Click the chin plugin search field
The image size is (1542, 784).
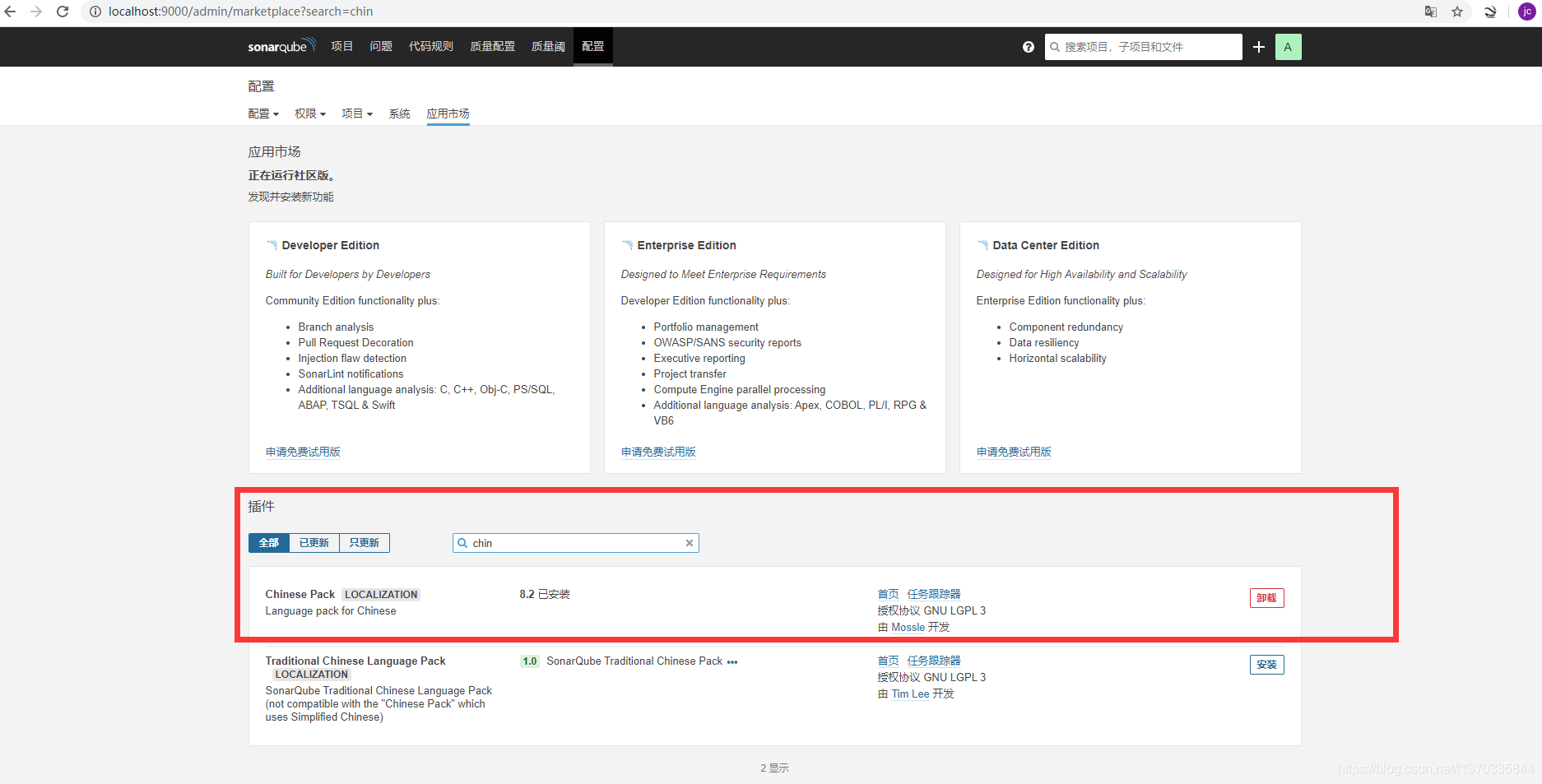576,543
